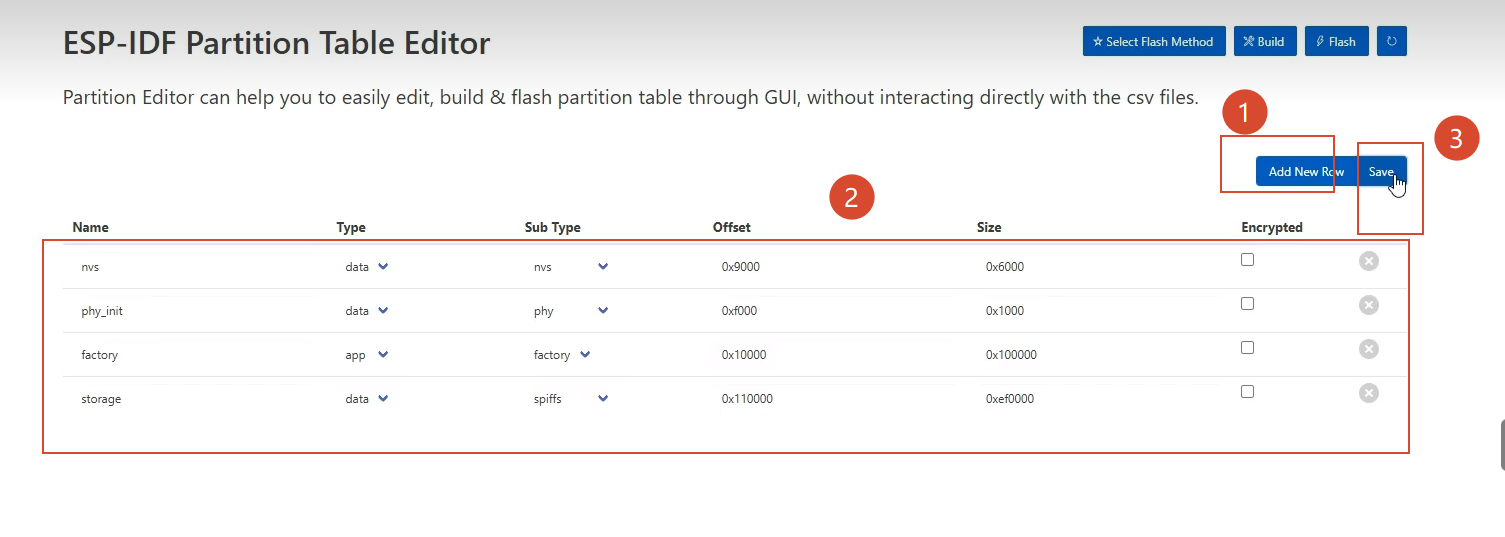The height and width of the screenshot is (537, 1505).
Task: Expand Type dropdown in storage row
Action: pyautogui.click(x=366, y=399)
